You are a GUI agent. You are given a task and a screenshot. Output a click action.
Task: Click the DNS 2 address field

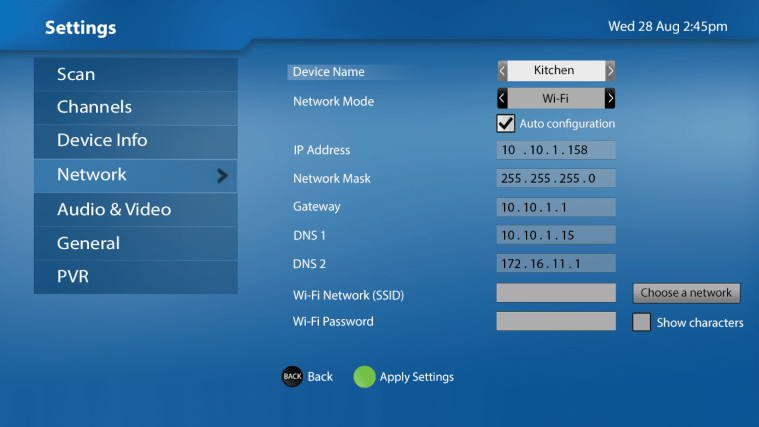pyautogui.click(x=556, y=264)
